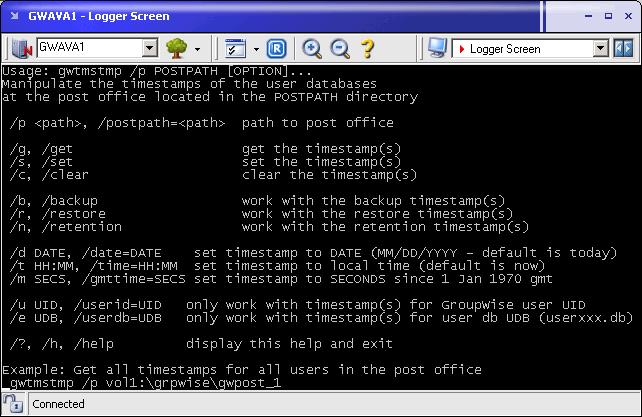Screen dimensions: 642x417
Task: Zoom in with the plus magnifier
Action: pos(312,49)
